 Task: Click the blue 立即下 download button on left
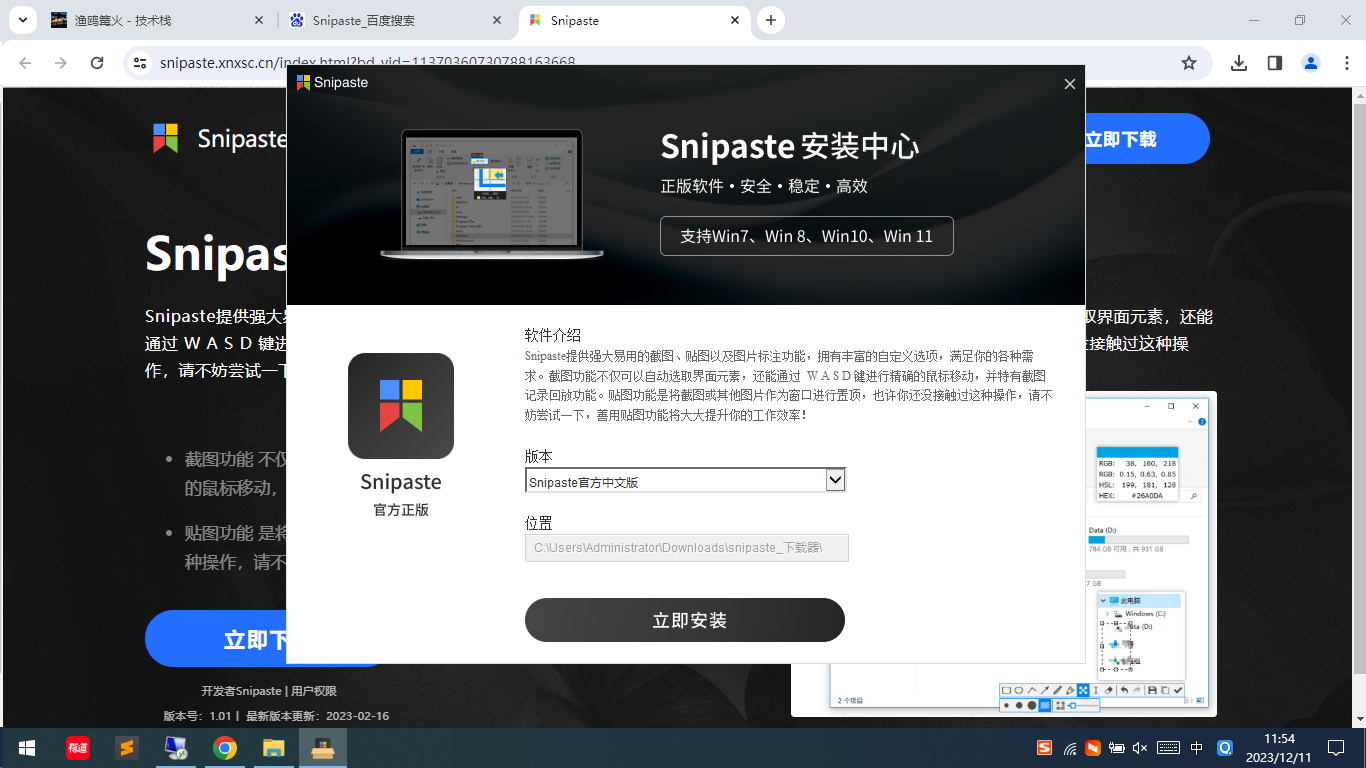(216, 639)
